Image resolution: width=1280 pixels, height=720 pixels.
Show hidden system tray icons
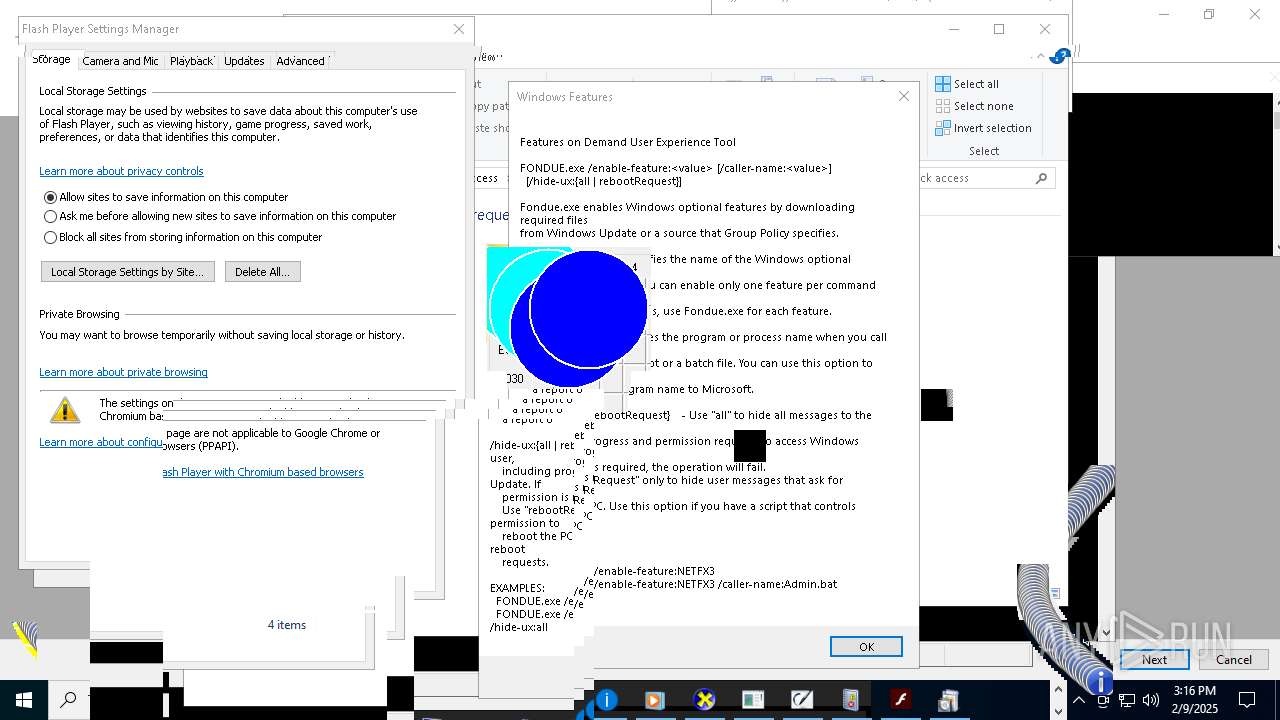pyautogui.click(x=1079, y=700)
